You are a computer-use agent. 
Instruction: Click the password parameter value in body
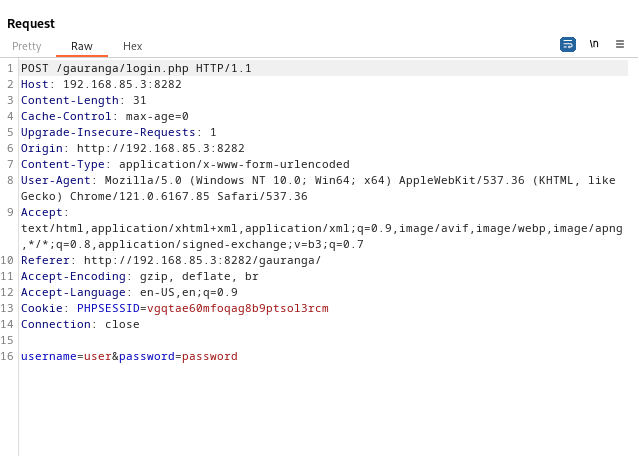point(209,356)
